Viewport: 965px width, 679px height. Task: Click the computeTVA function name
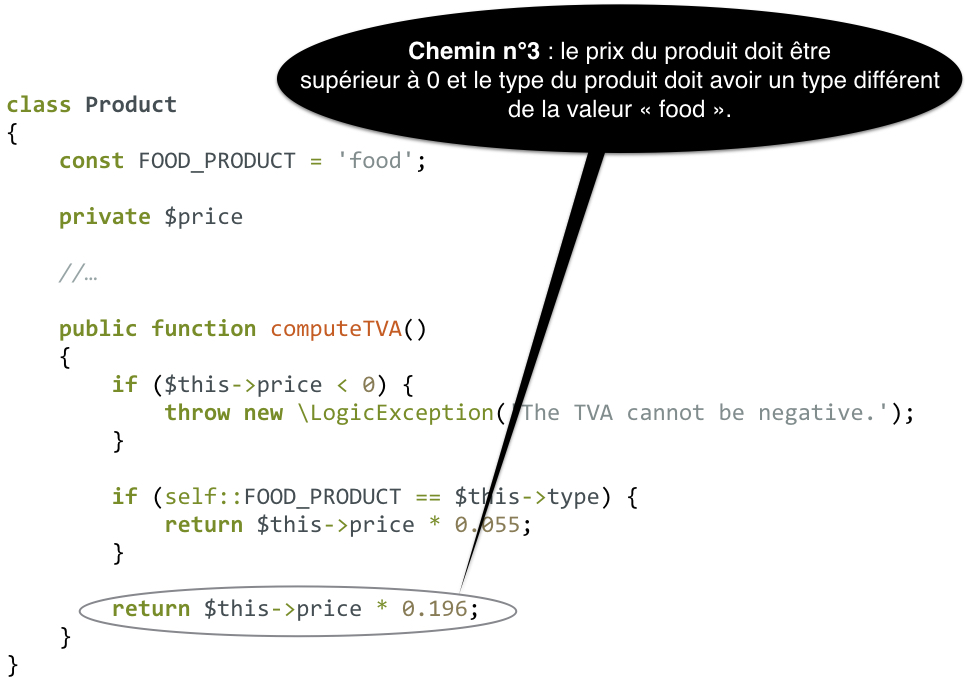click(x=336, y=329)
